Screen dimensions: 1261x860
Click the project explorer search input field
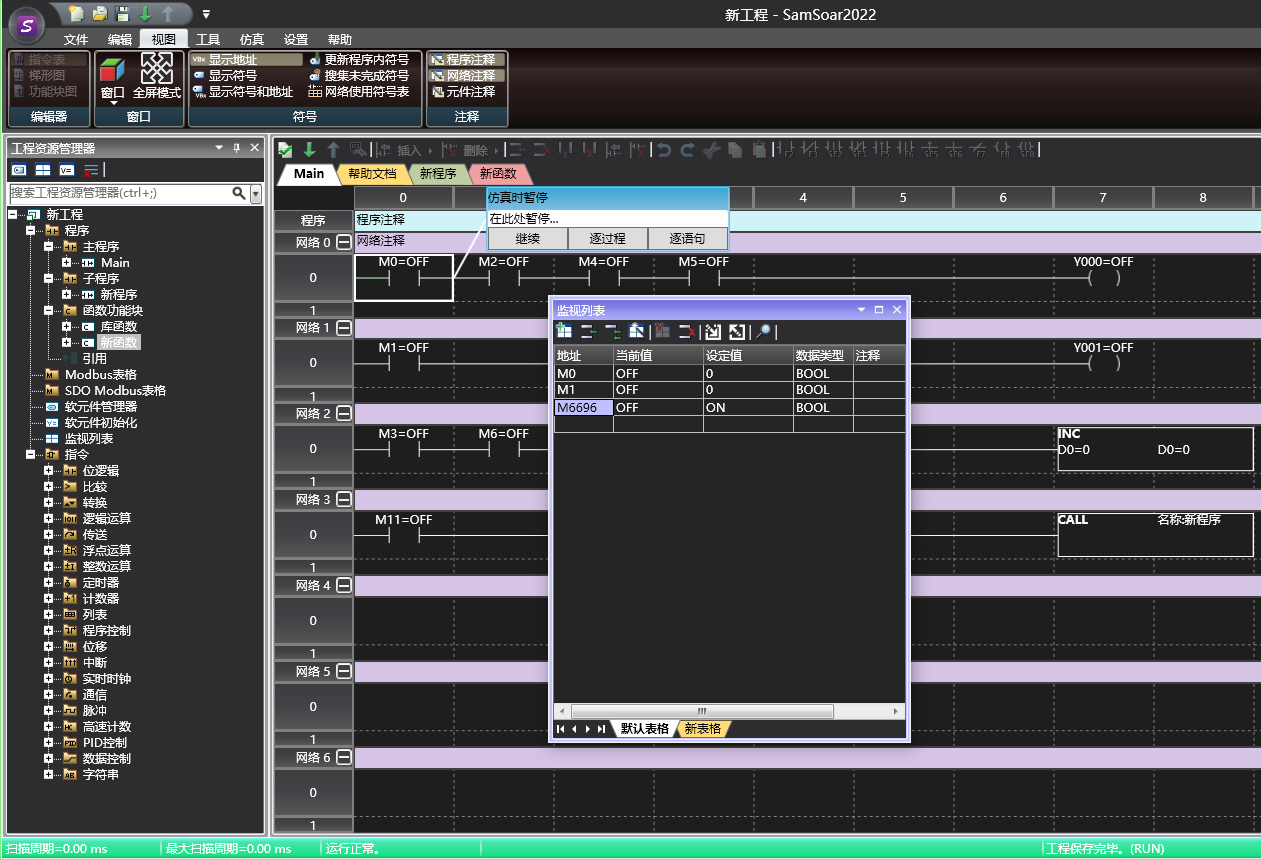point(118,193)
